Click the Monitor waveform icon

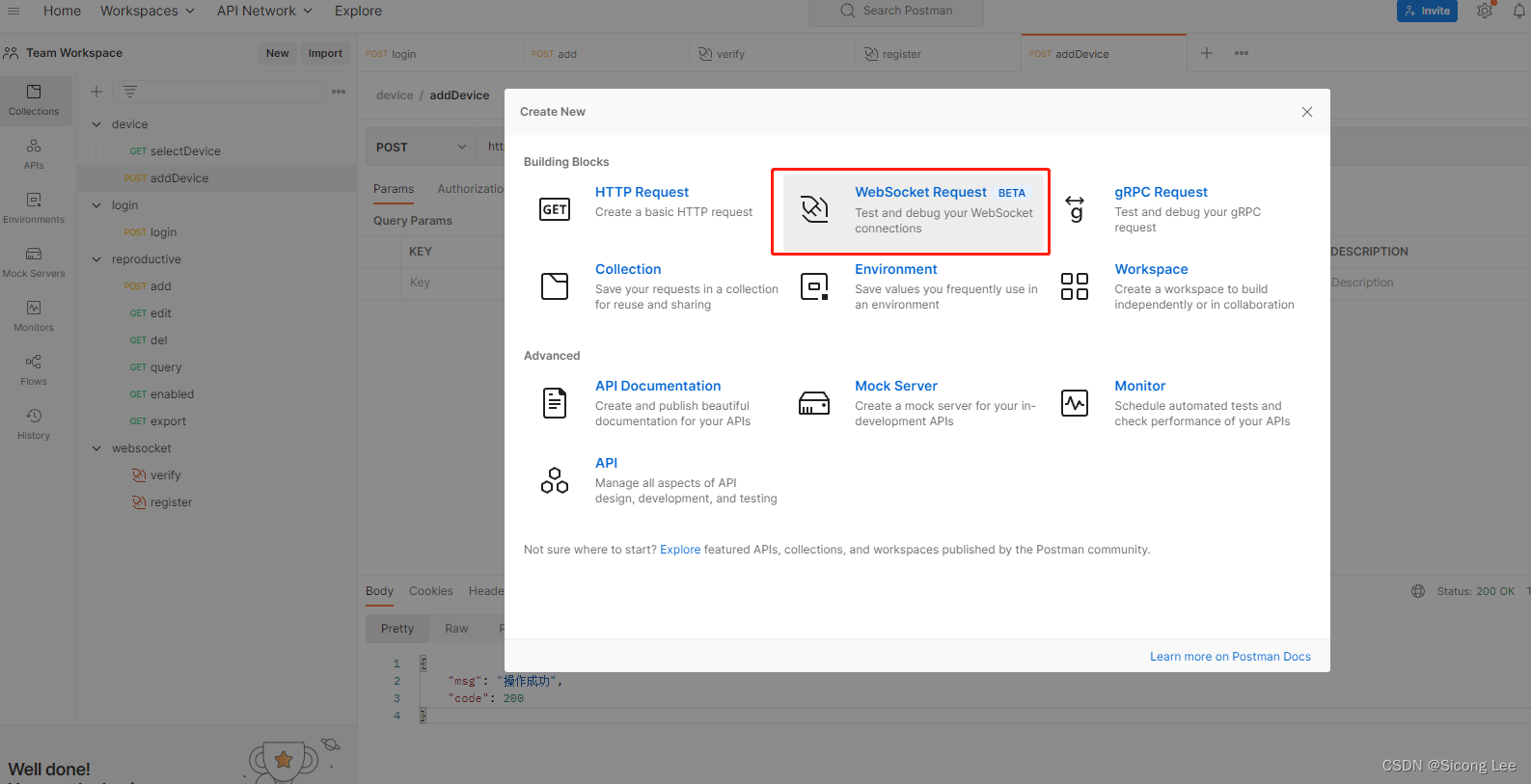pyautogui.click(x=1075, y=403)
